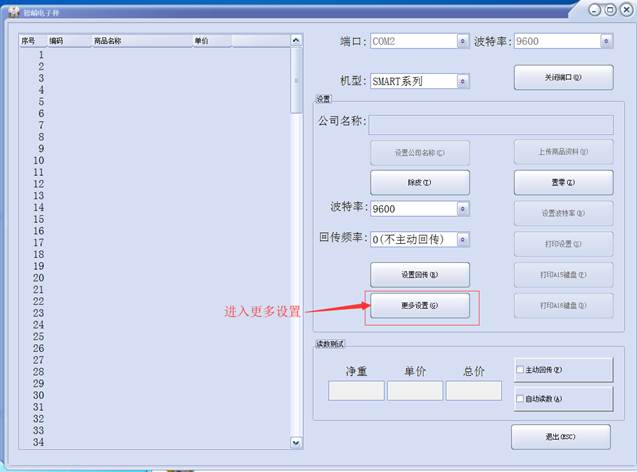Open the 端口 COM2 dropdown
This screenshot has width=637, height=472.
(463, 41)
